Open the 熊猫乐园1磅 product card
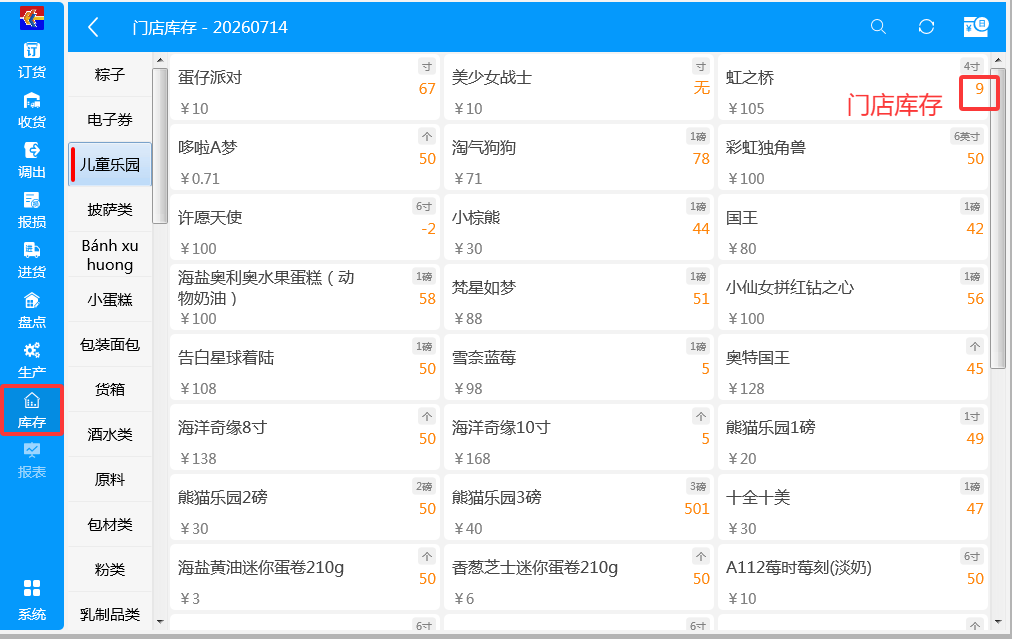The width and height of the screenshot is (1012, 639). [853, 438]
